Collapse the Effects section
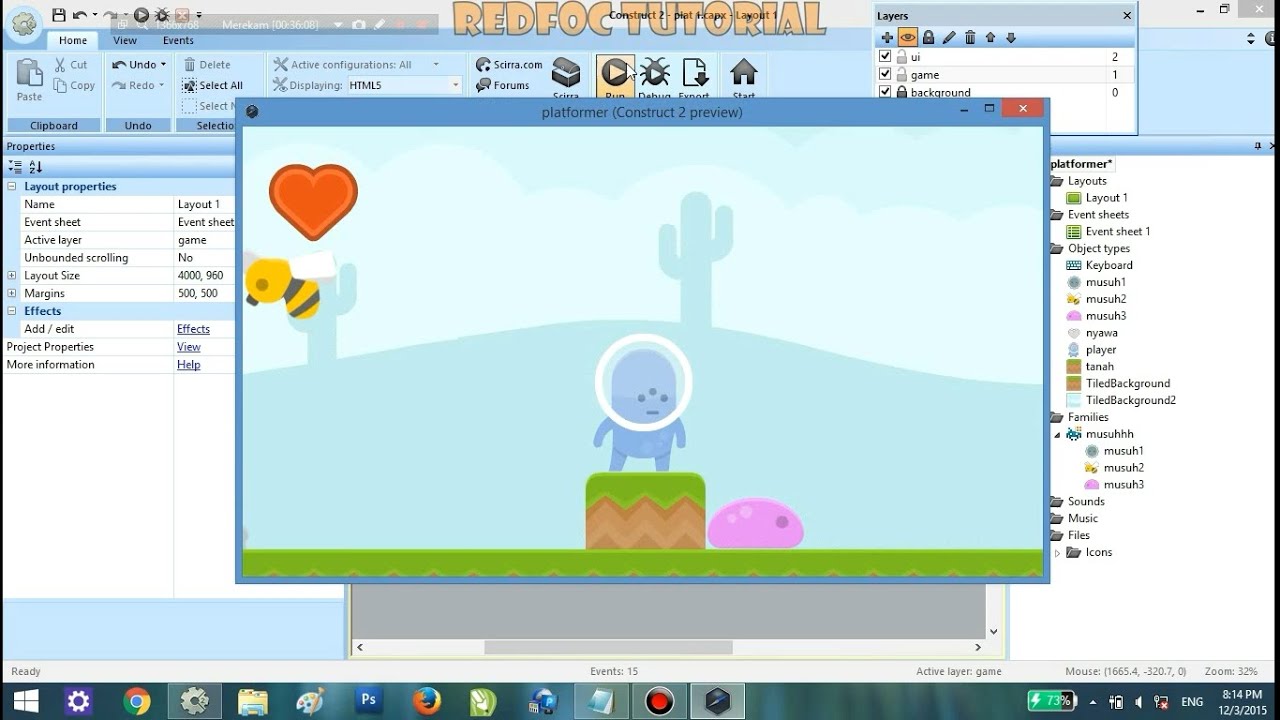 (12, 311)
